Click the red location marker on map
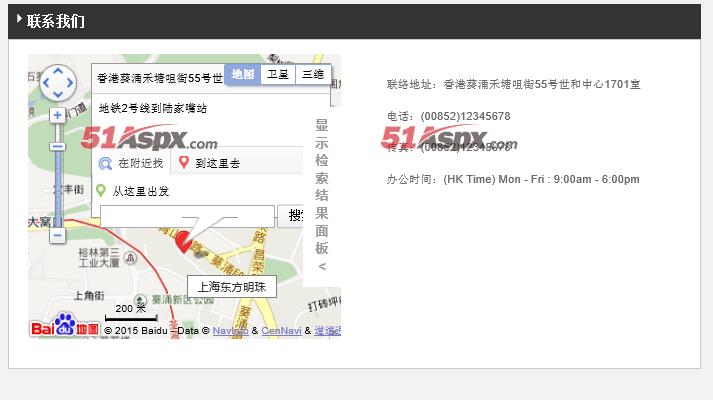Image resolution: width=713 pixels, height=400 pixels. pyautogui.click(x=184, y=241)
